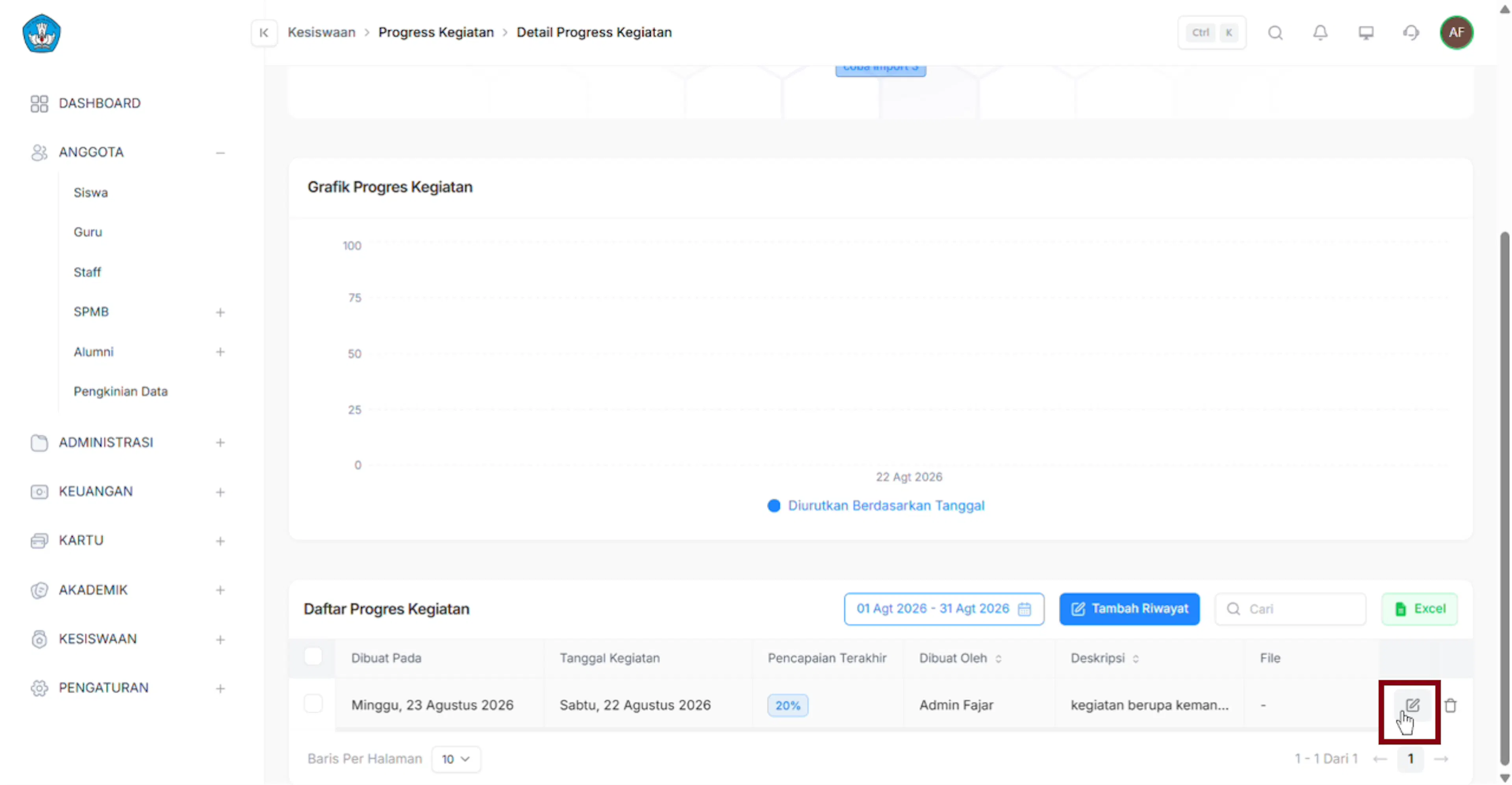Click the Dashboard grid icon

[x=39, y=104]
